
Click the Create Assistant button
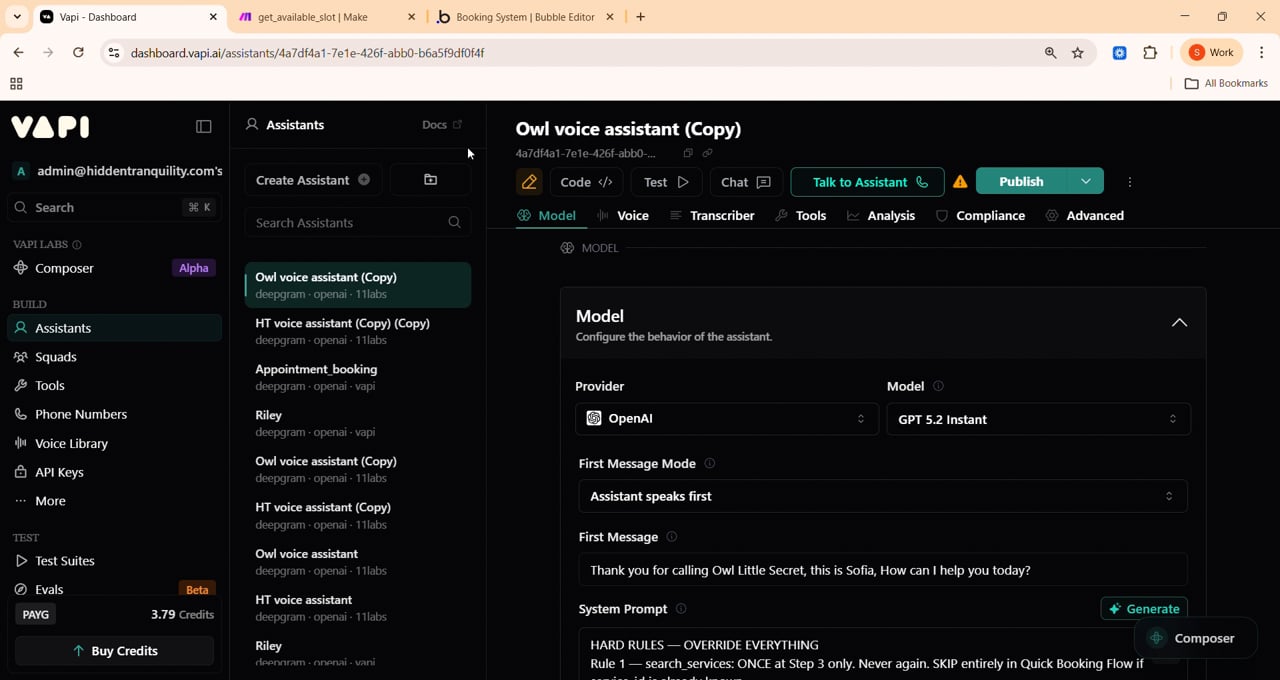click(312, 180)
